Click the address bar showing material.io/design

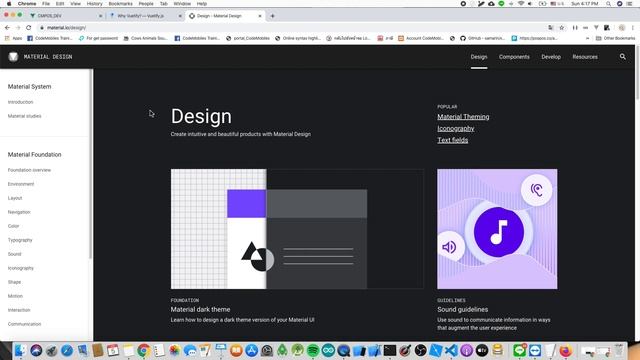coord(292,28)
